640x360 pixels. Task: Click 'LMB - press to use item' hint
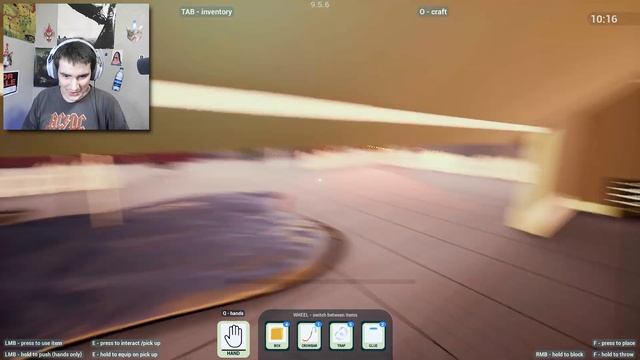[33, 343]
